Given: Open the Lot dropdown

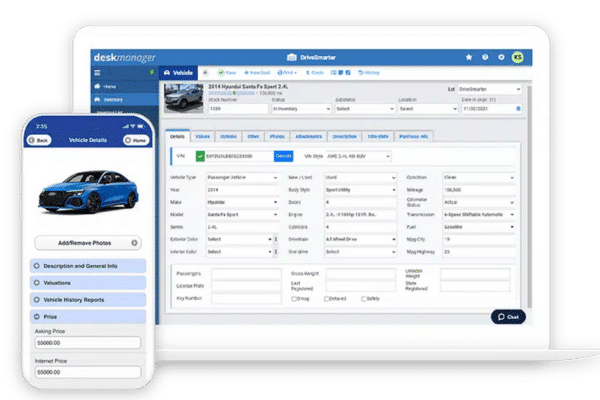Looking at the screenshot, I should pyautogui.click(x=489, y=89).
